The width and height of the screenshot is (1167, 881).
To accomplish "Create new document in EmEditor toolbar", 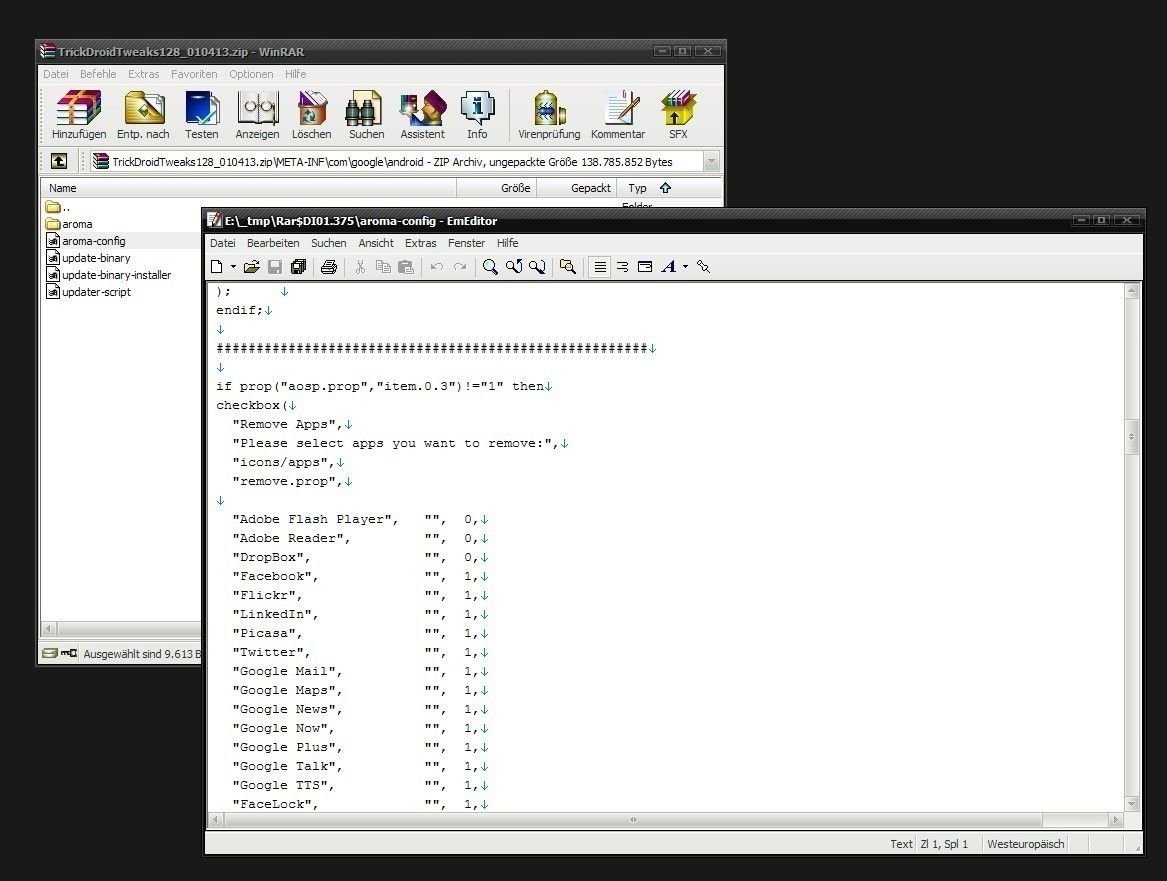I will click(x=217, y=267).
